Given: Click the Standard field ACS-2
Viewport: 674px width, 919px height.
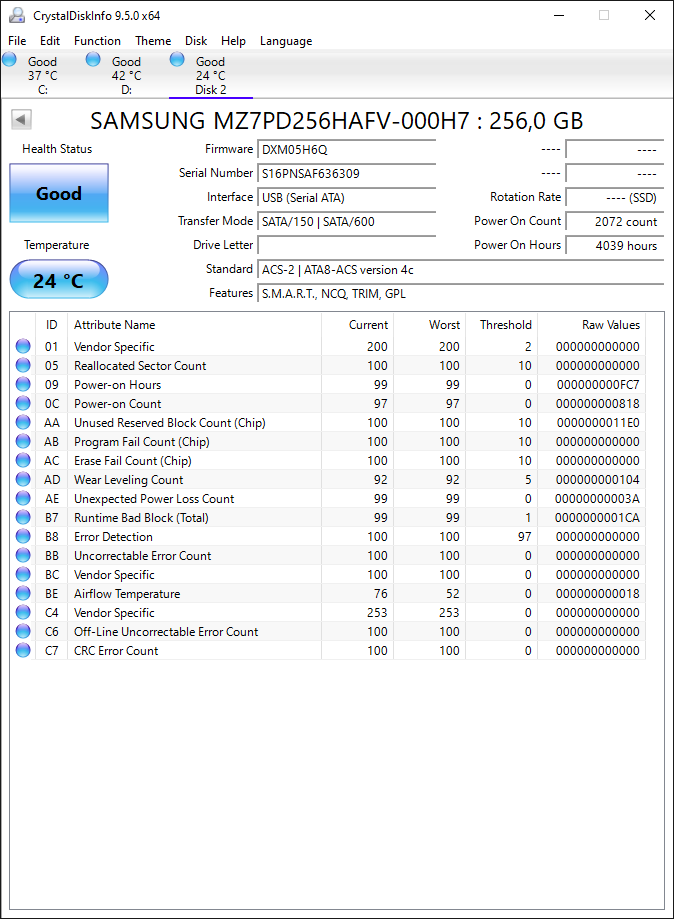Looking at the screenshot, I should [461, 270].
